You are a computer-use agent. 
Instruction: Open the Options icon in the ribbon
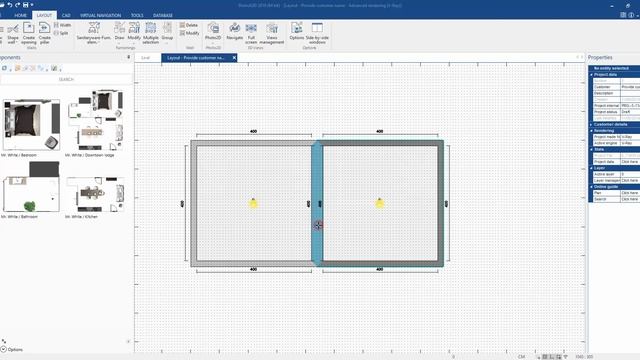click(x=297, y=32)
